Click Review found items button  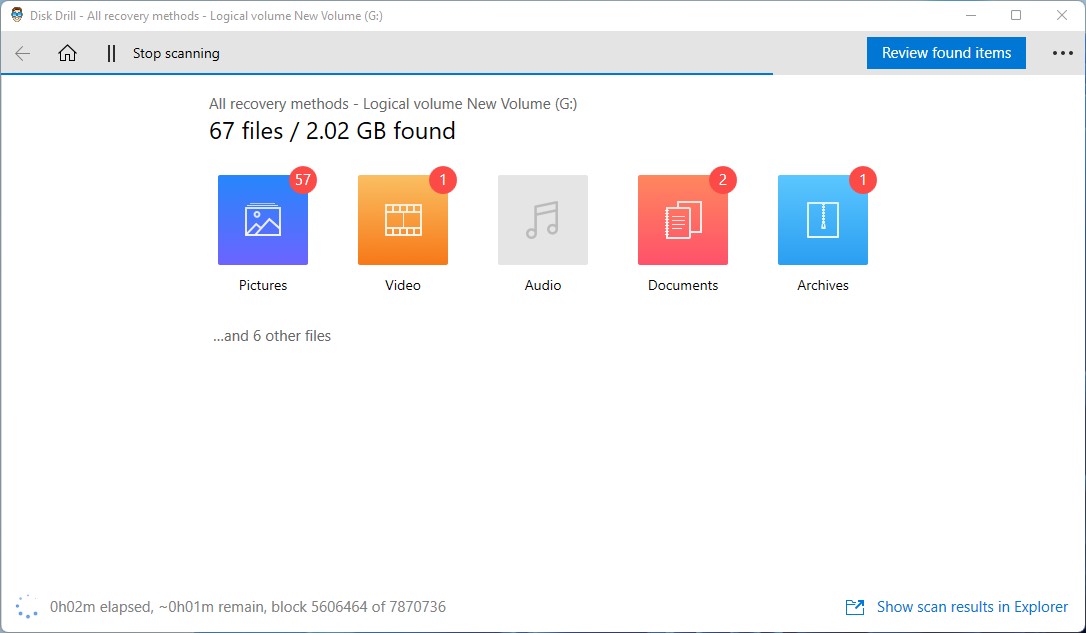point(946,54)
